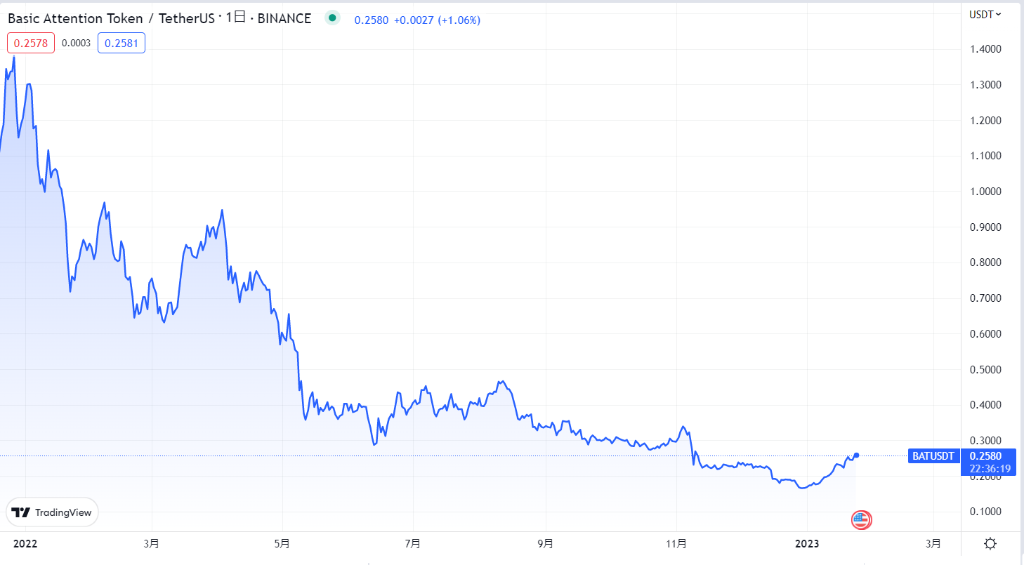Open the USDT currency dropdown
Screen dimensions: 1024x565
point(985,14)
